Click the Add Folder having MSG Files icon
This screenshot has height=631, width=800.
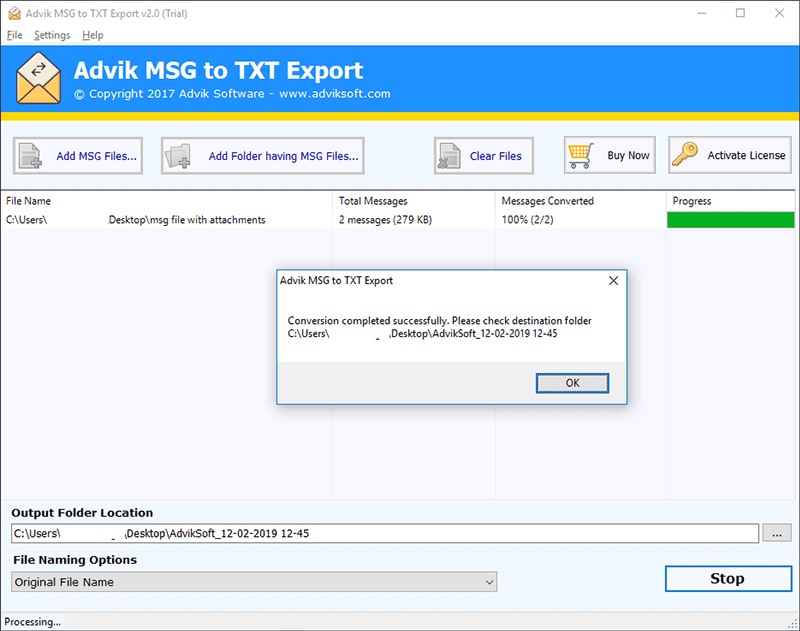(177, 155)
